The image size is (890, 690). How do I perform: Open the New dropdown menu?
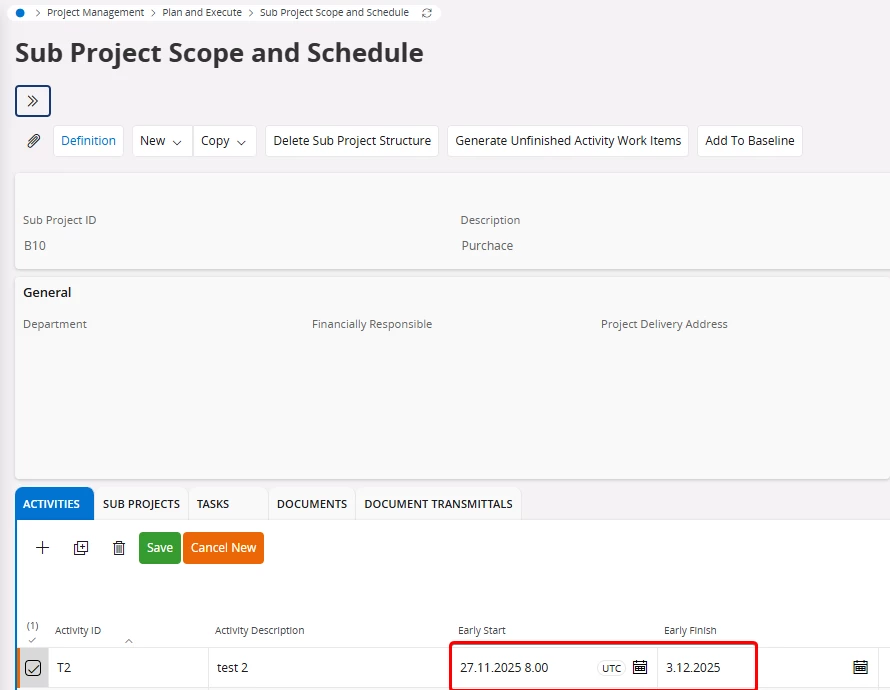pyautogui.click(x=161, y=141)
